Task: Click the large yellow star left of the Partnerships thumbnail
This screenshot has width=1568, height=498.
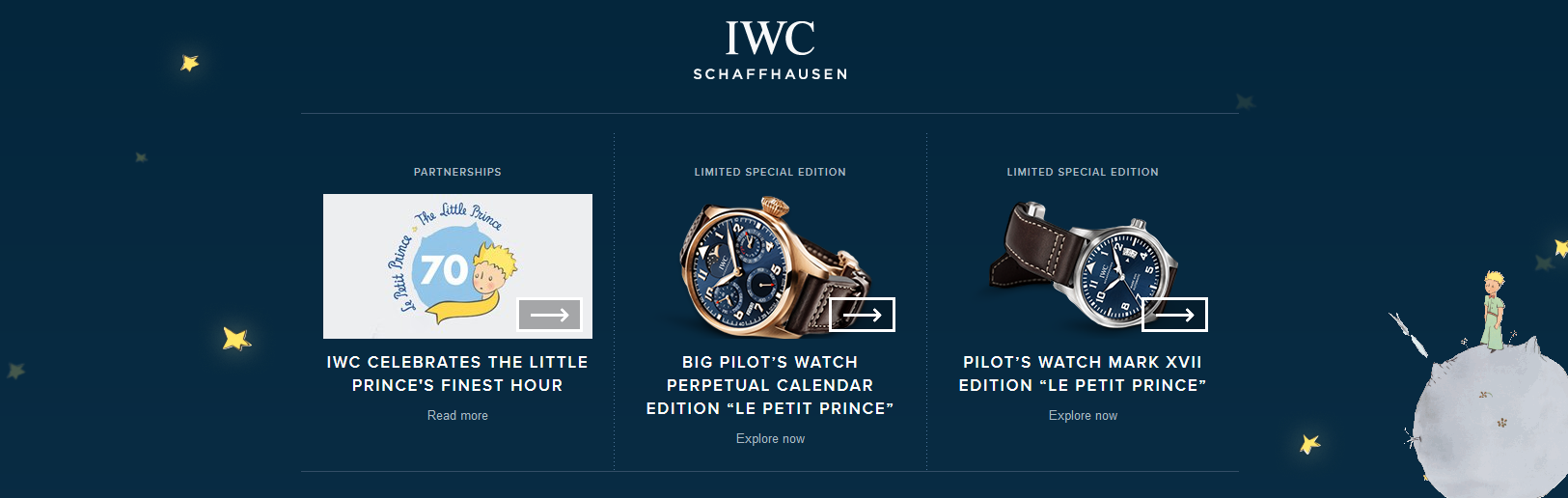Action: [236, 338]
